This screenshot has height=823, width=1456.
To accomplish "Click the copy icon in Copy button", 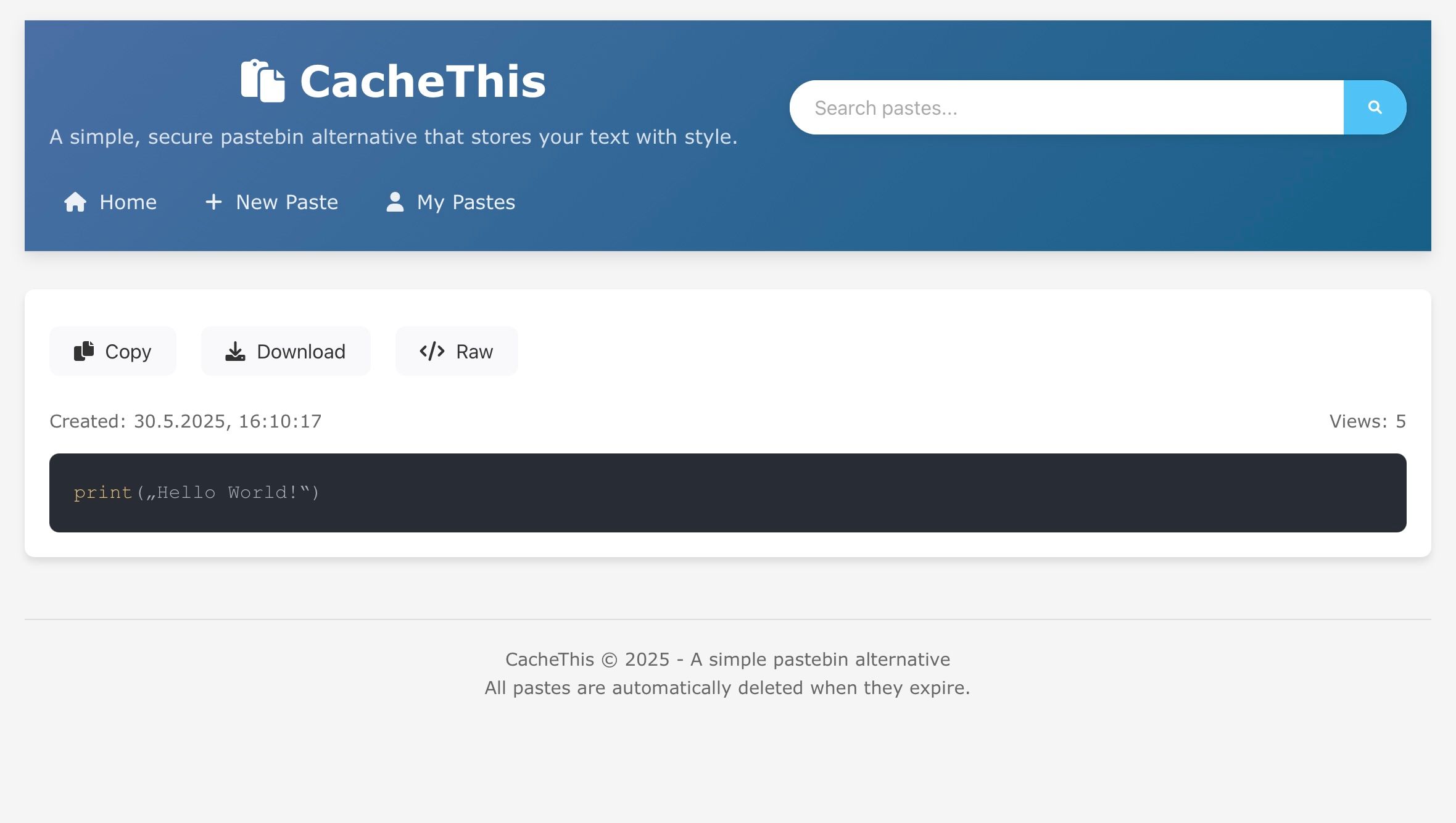I will click(84, 351).
